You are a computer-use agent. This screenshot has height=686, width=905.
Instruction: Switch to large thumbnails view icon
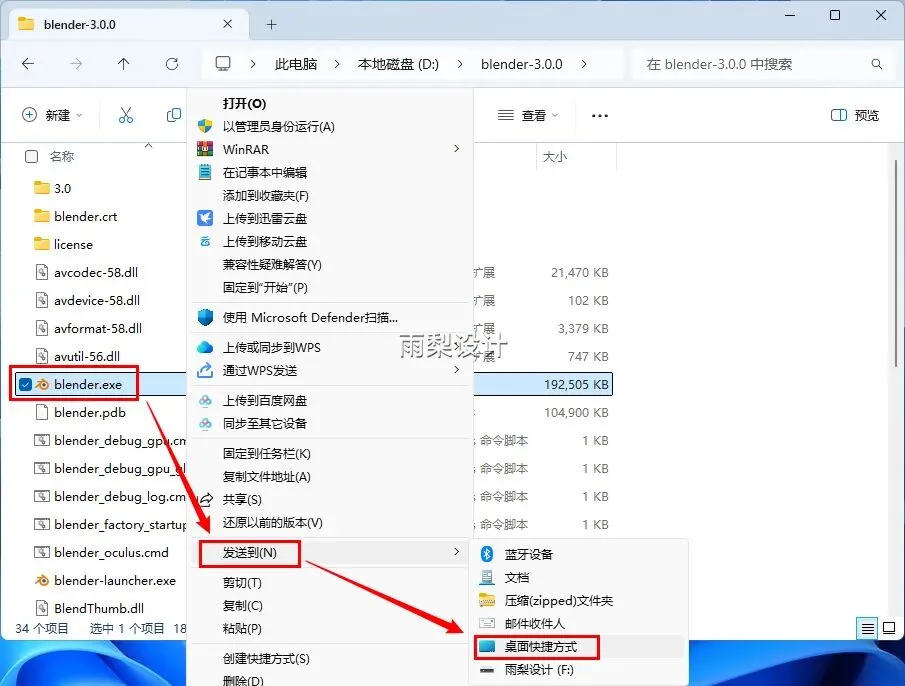point(889,628)
